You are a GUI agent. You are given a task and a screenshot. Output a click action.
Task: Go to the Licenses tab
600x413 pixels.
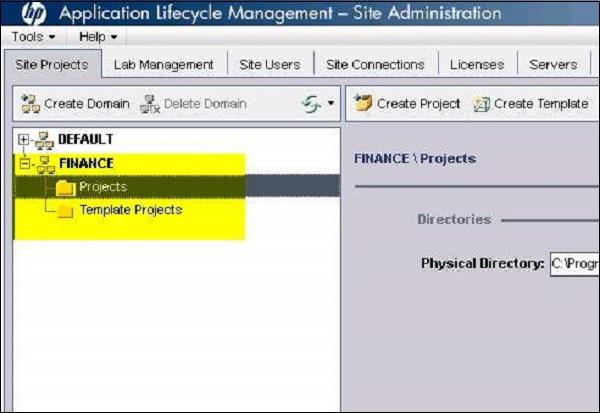[x=477, y=64]
